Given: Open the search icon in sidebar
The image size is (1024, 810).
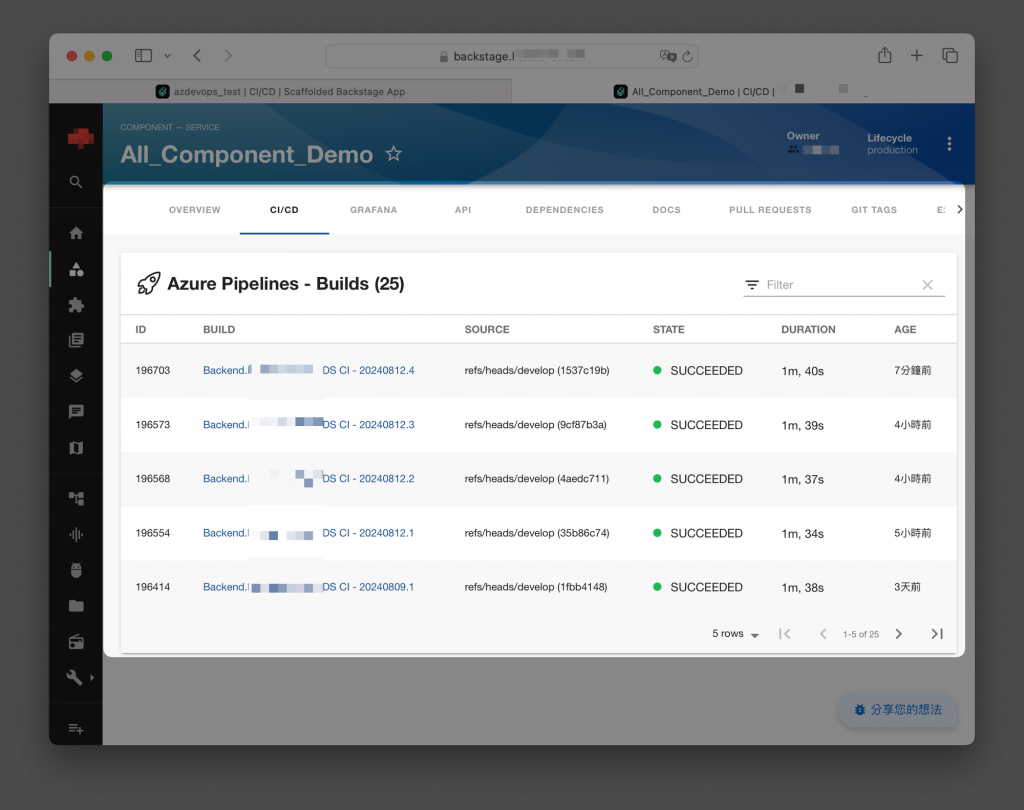Looking at the screenshot, I should (76, 182).
